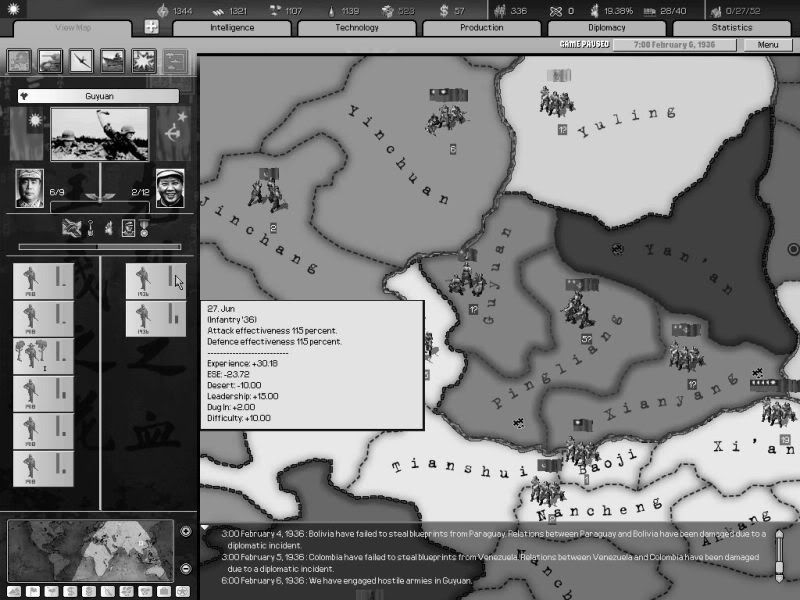The image size is (800, 600).
Task: Switch to the political flag map mode
Action: pyautogui.click(x=30, y=591)
